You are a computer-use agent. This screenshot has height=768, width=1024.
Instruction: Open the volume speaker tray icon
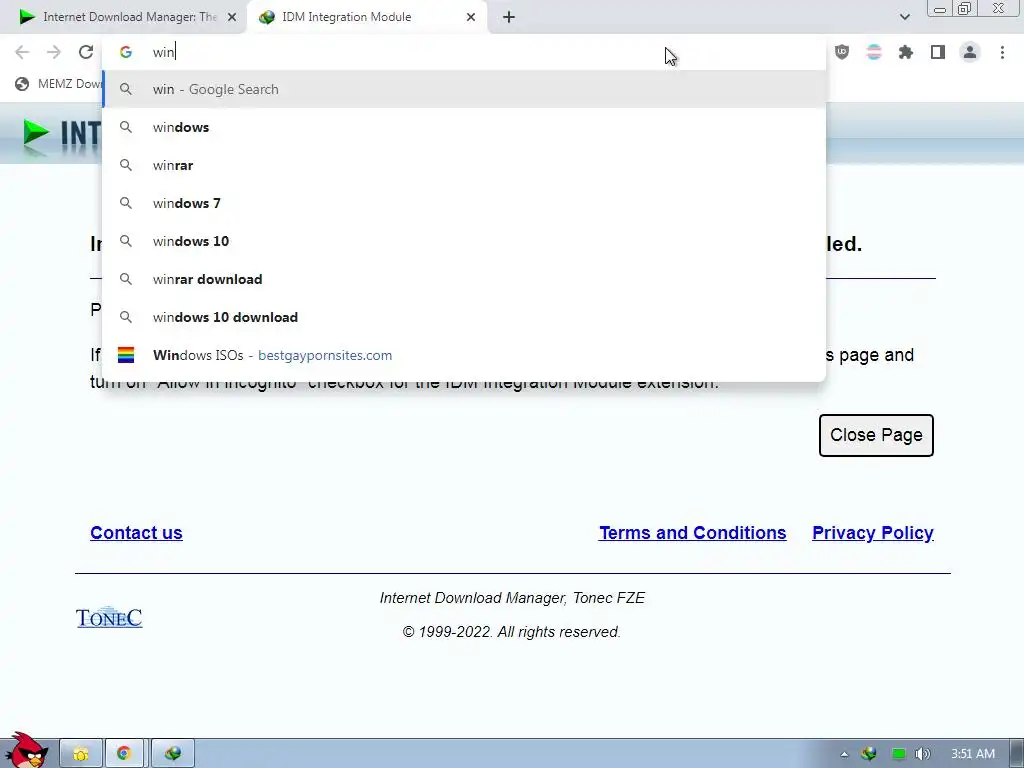pyautogui.click(x=922, y=754)
